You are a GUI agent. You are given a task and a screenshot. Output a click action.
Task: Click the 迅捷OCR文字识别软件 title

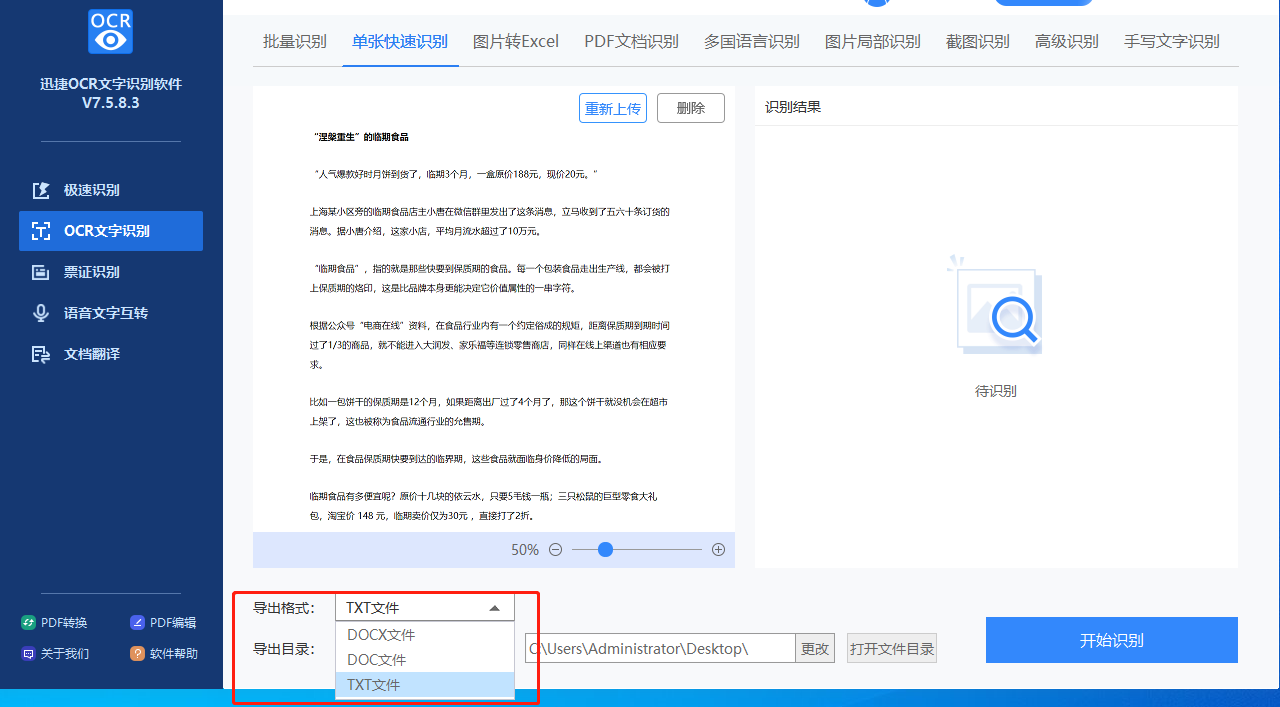tap(111, 84)
